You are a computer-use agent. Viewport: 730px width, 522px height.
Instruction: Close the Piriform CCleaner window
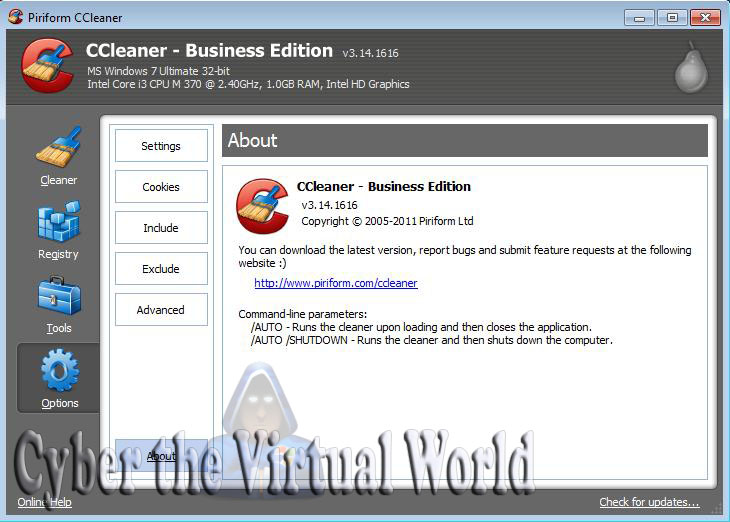pos(705,18)
